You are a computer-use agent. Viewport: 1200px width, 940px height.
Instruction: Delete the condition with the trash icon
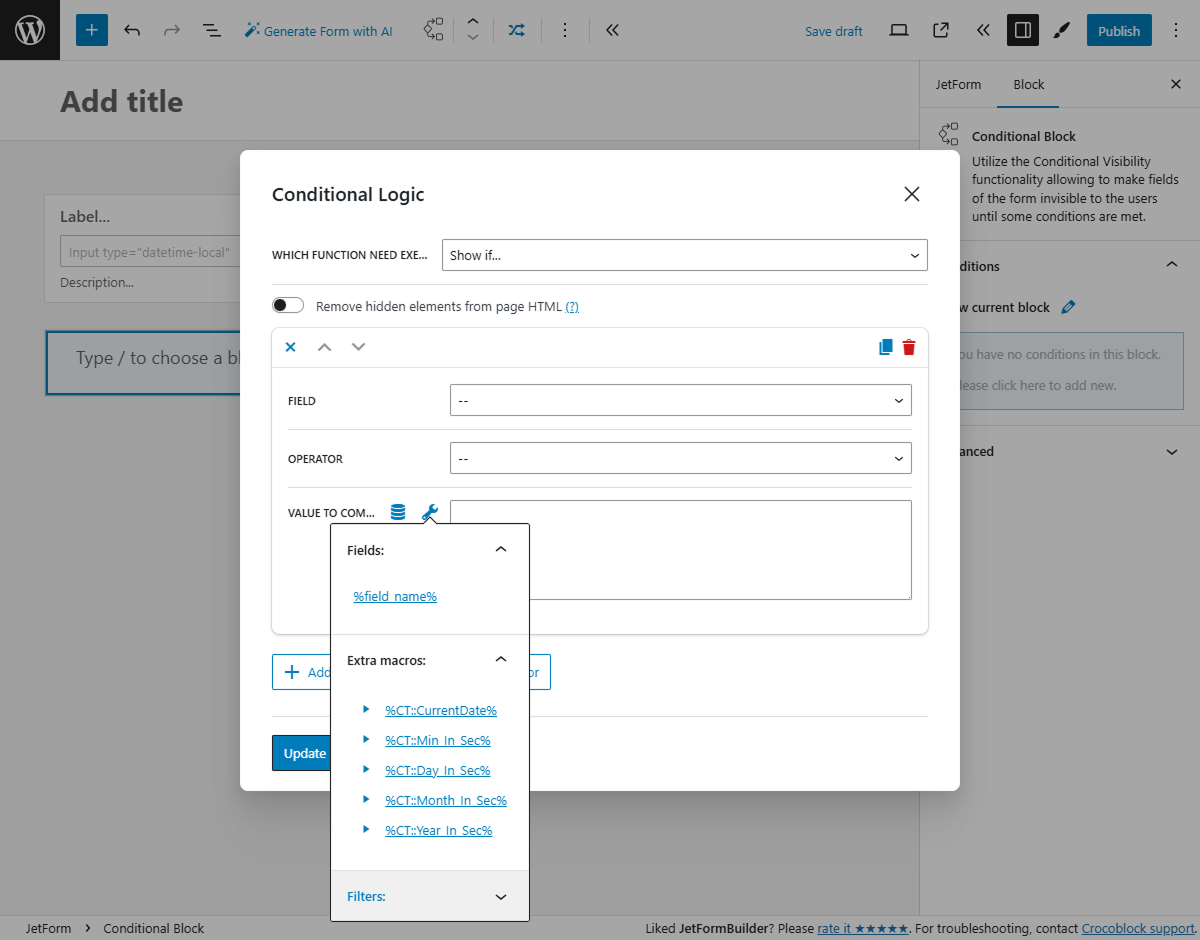(908, 346)
